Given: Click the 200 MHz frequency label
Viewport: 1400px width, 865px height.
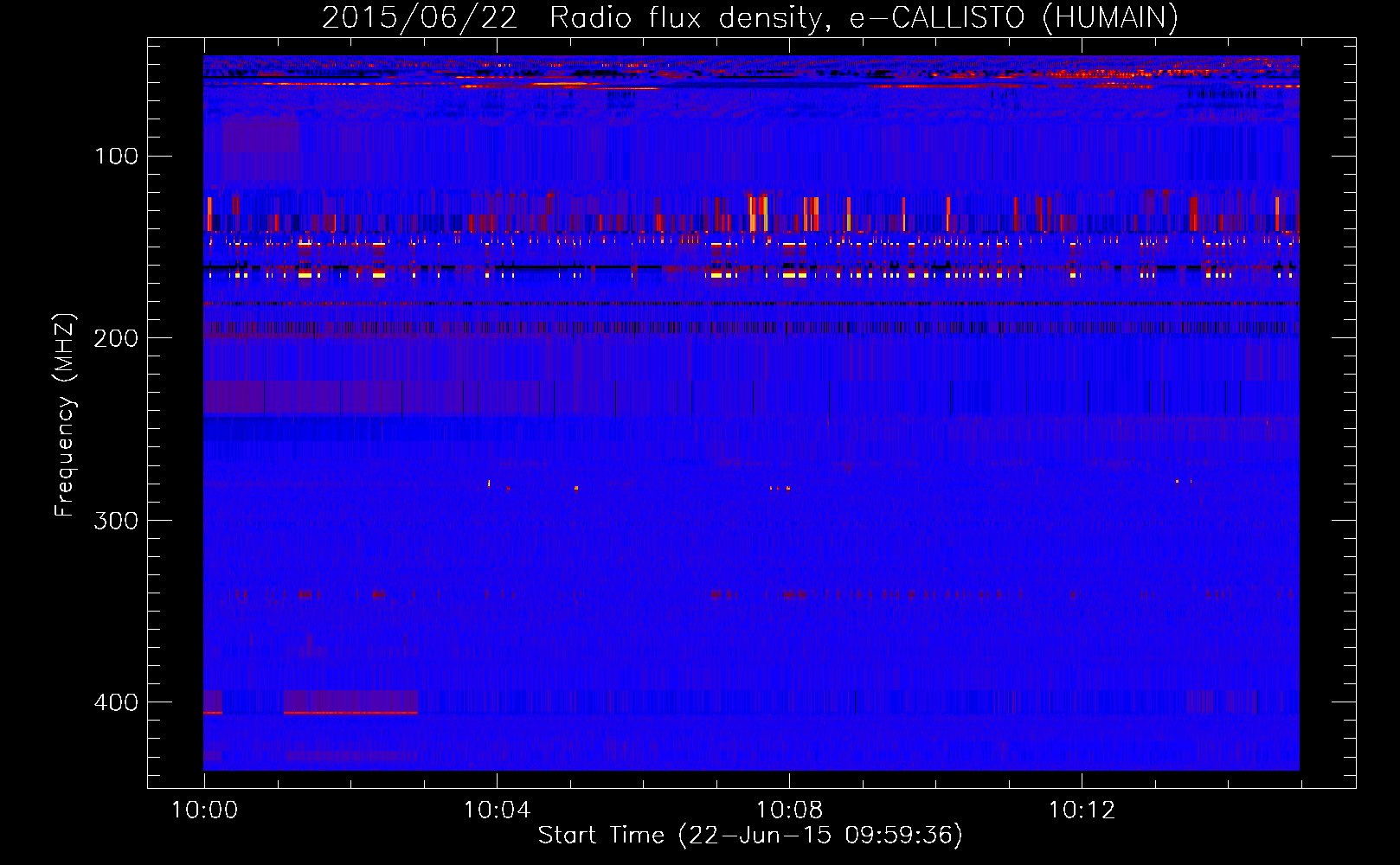Looking at the screenshot, I should 116,337.
